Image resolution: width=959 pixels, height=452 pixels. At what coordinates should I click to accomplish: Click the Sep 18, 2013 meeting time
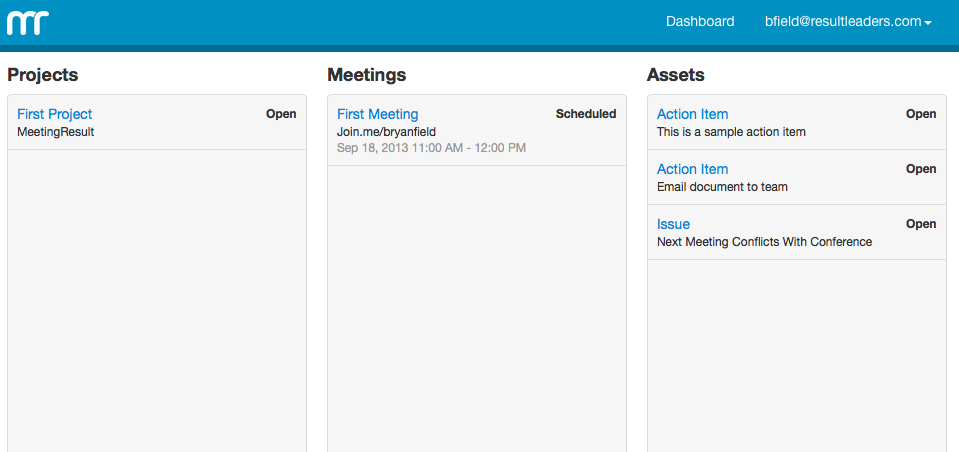pyautogui.click(x=431, y=148)
